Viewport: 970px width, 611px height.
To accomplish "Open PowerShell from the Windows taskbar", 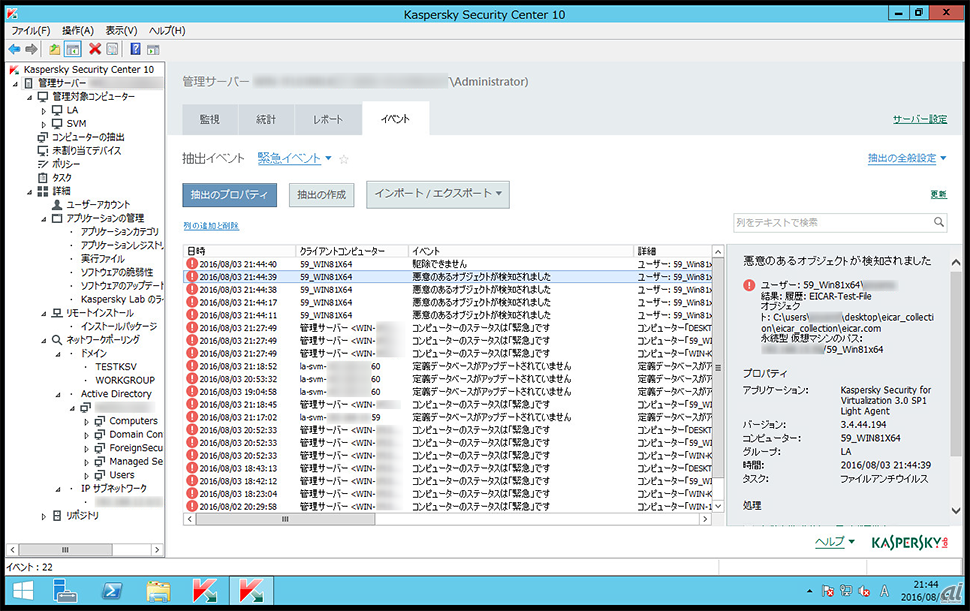I will (x=114, y=590).
